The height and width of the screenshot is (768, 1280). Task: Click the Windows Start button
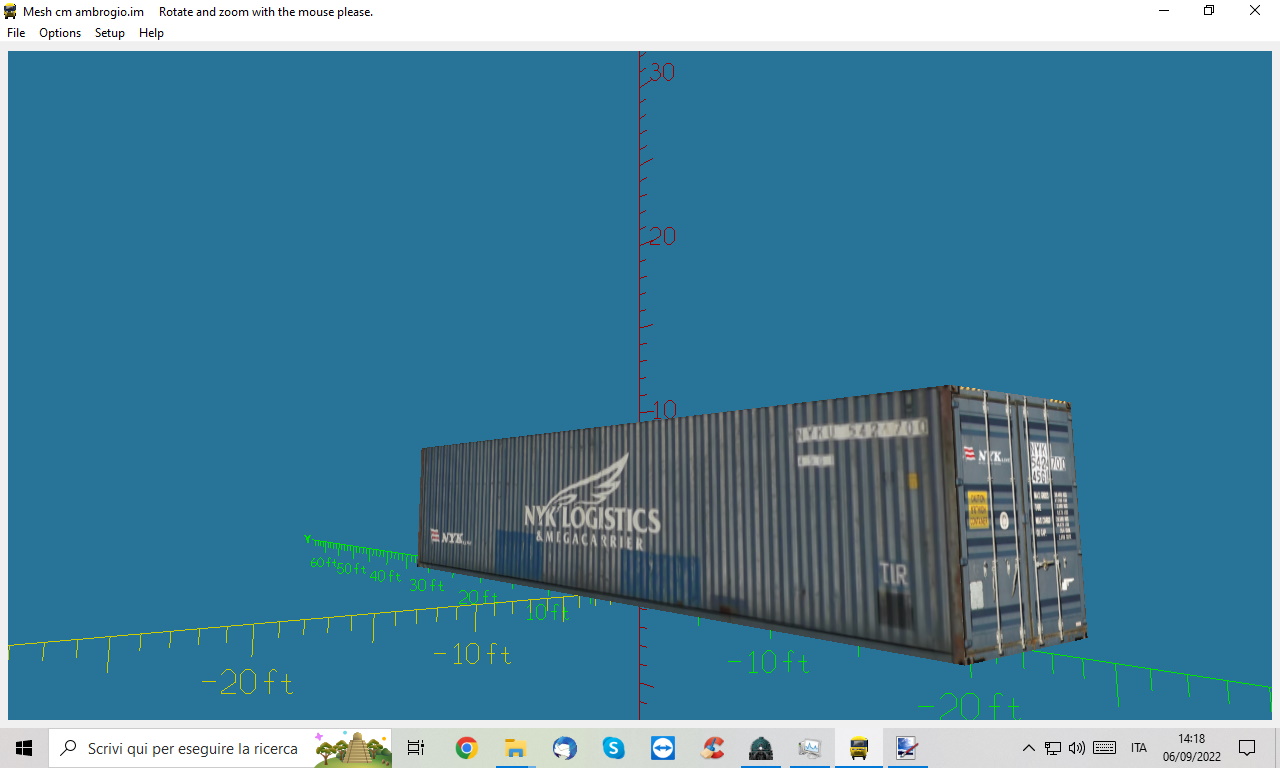[24, 748]
